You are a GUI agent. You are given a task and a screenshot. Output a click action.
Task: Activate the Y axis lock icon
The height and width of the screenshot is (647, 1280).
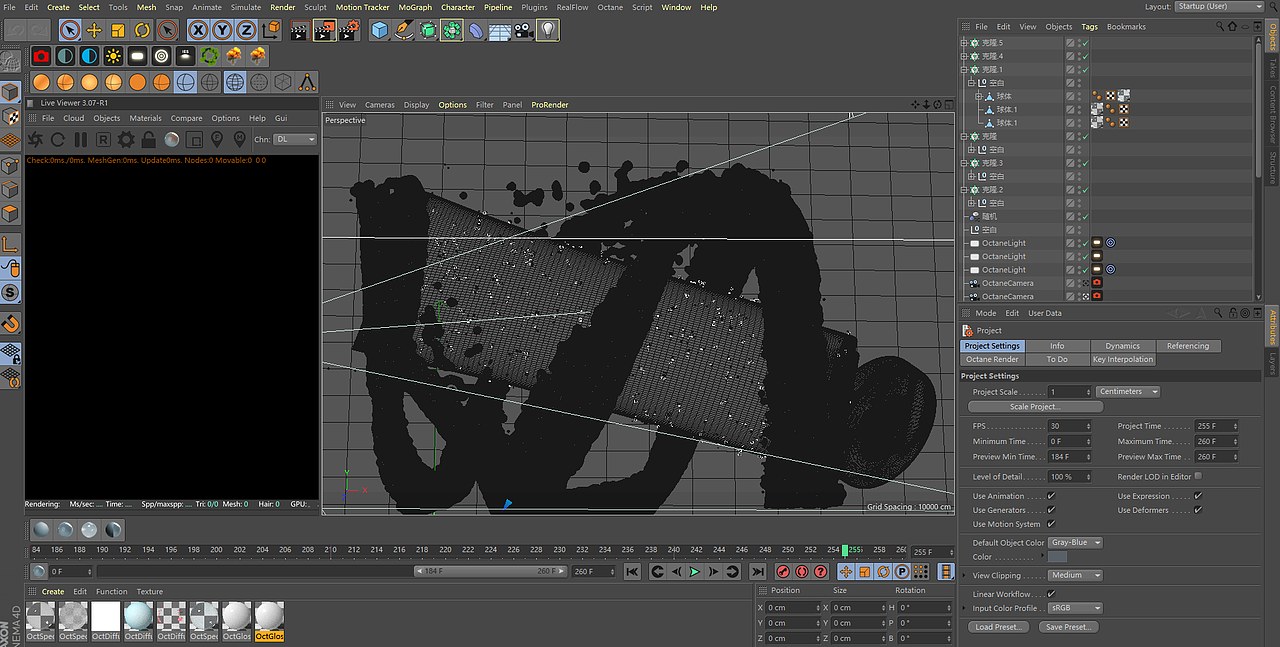pyautogui.click(x=221, y=30)
